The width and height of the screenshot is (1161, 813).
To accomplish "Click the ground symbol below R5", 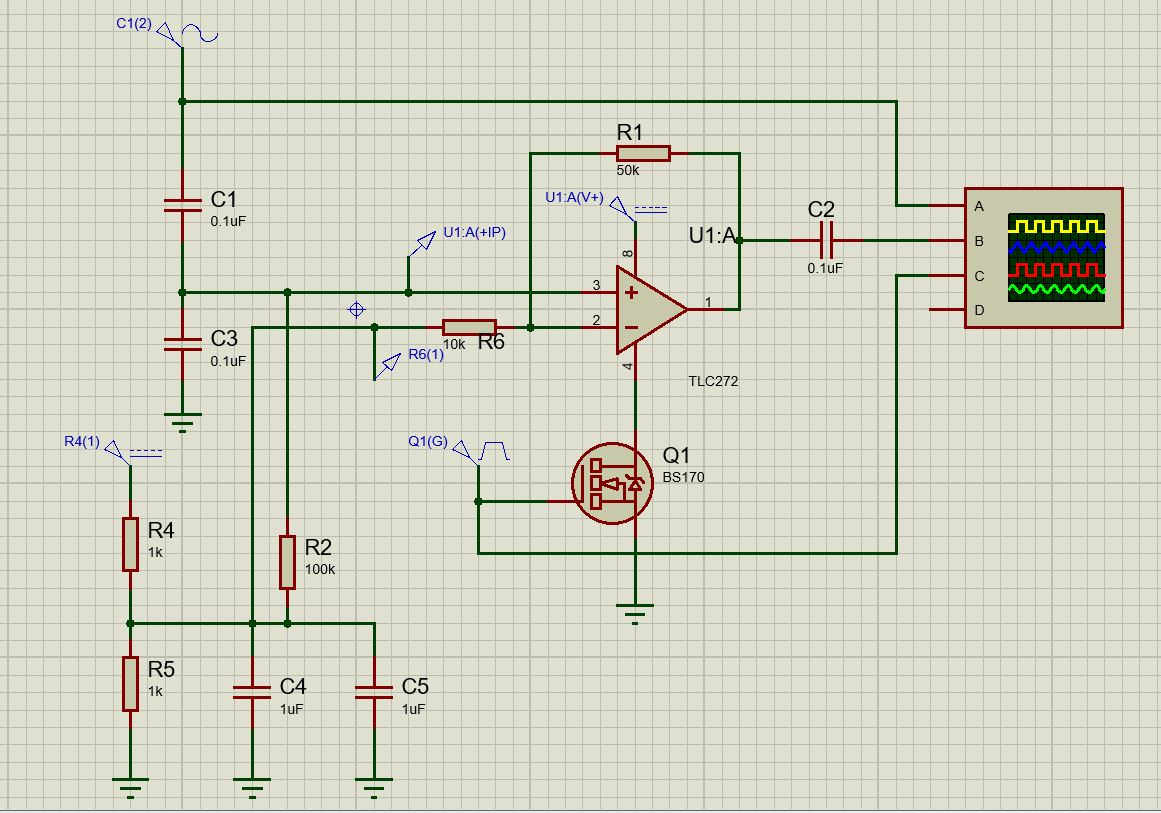I will coord(130,788).
